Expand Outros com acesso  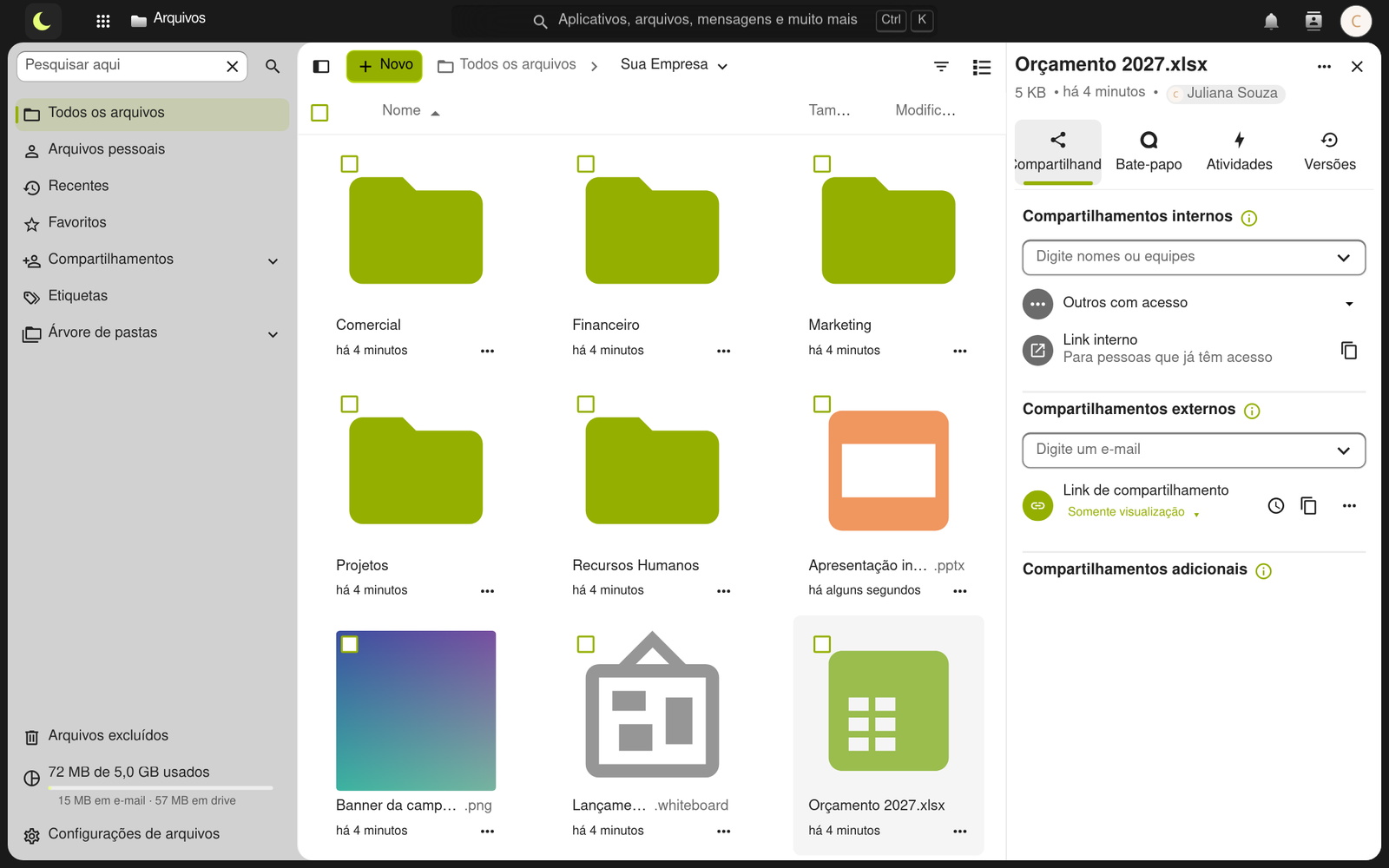pos(1194,303)
